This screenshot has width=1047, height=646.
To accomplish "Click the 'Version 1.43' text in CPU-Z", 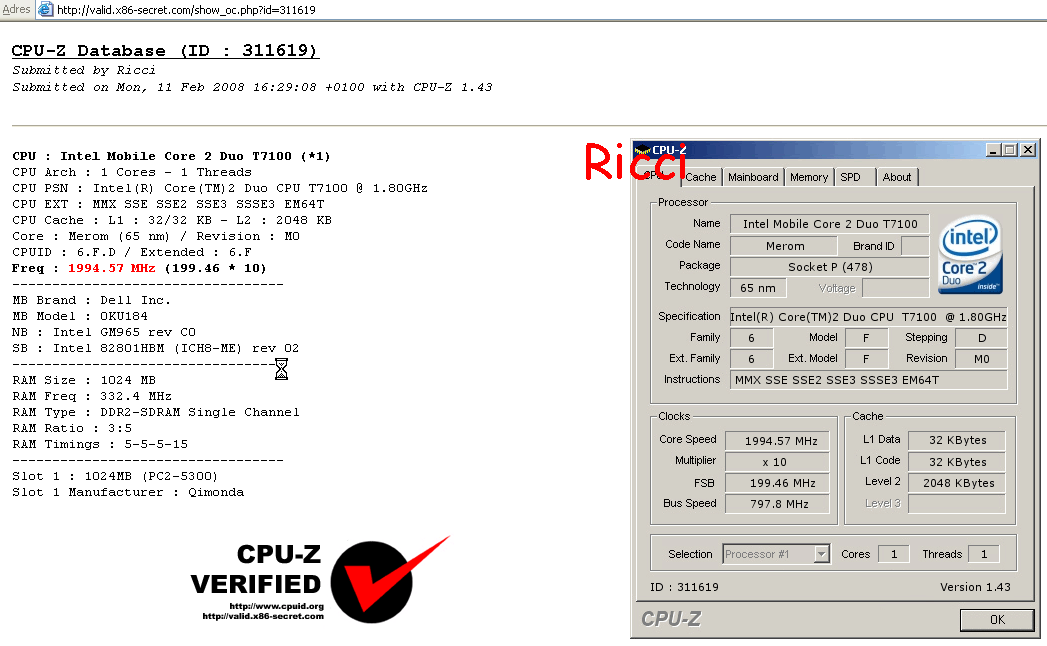I will click(975, 587).
